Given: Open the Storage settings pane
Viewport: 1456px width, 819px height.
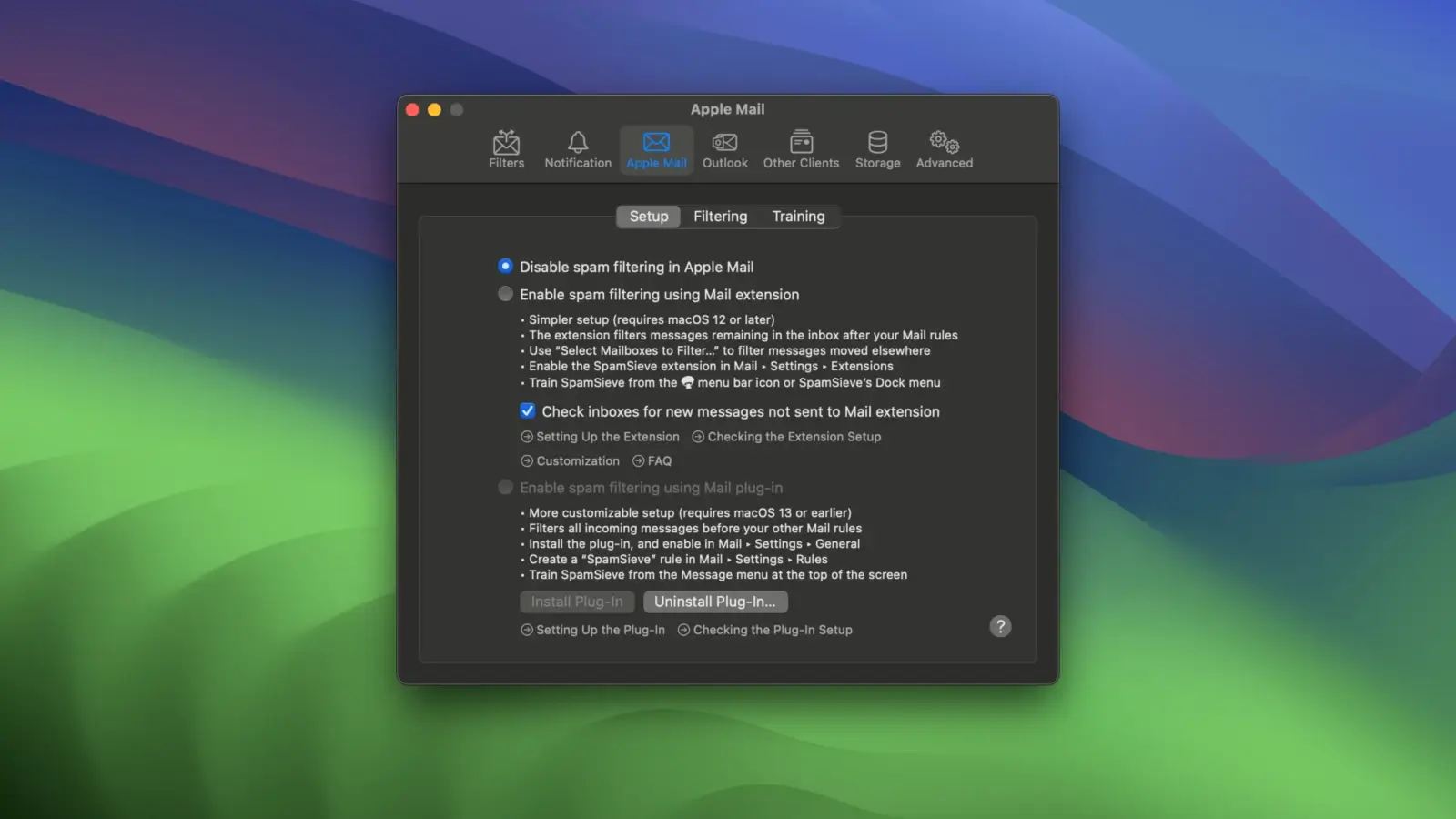Looking at the screenshot, I should 877,149.
